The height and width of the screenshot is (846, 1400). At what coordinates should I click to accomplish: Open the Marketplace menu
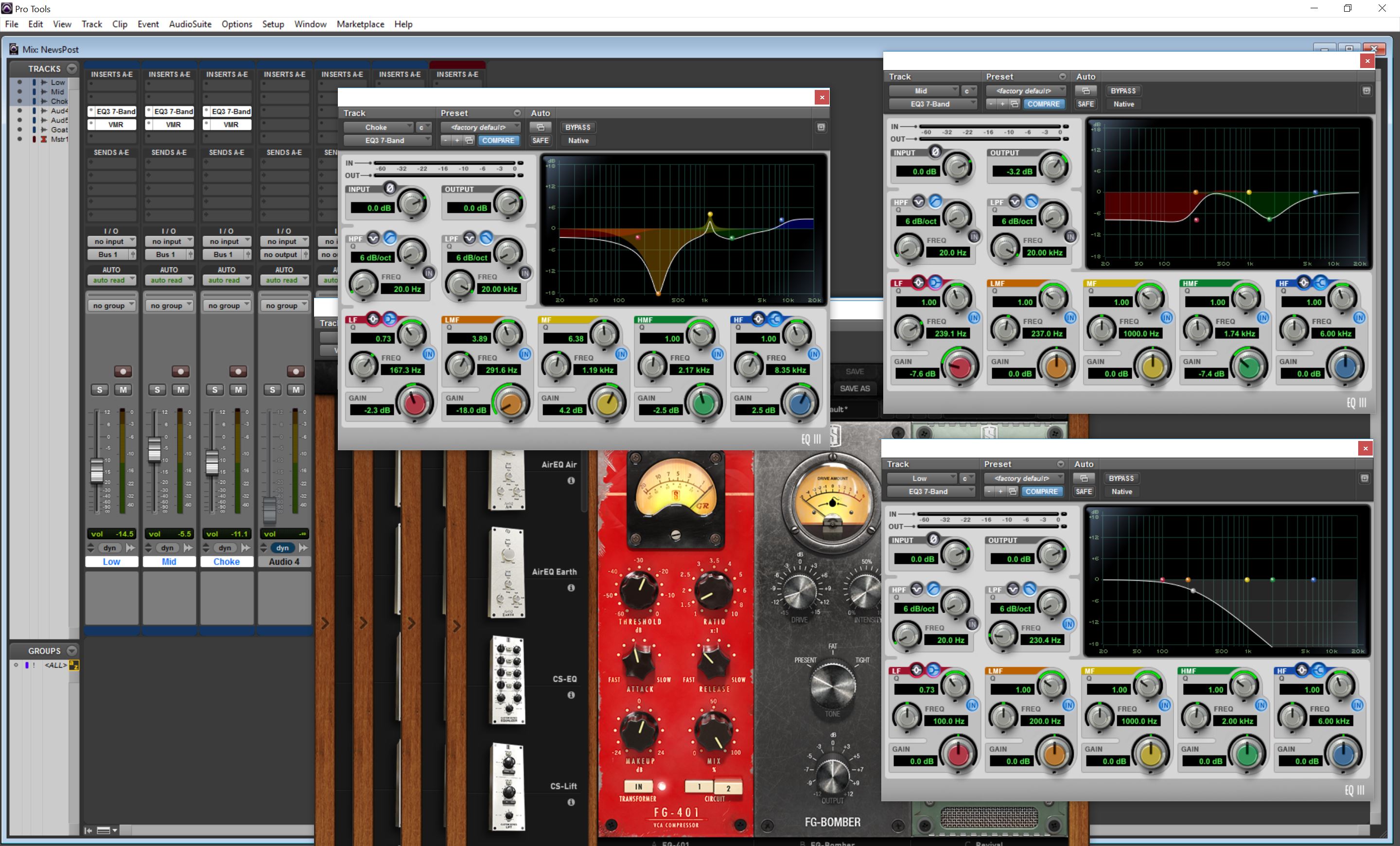360,24
